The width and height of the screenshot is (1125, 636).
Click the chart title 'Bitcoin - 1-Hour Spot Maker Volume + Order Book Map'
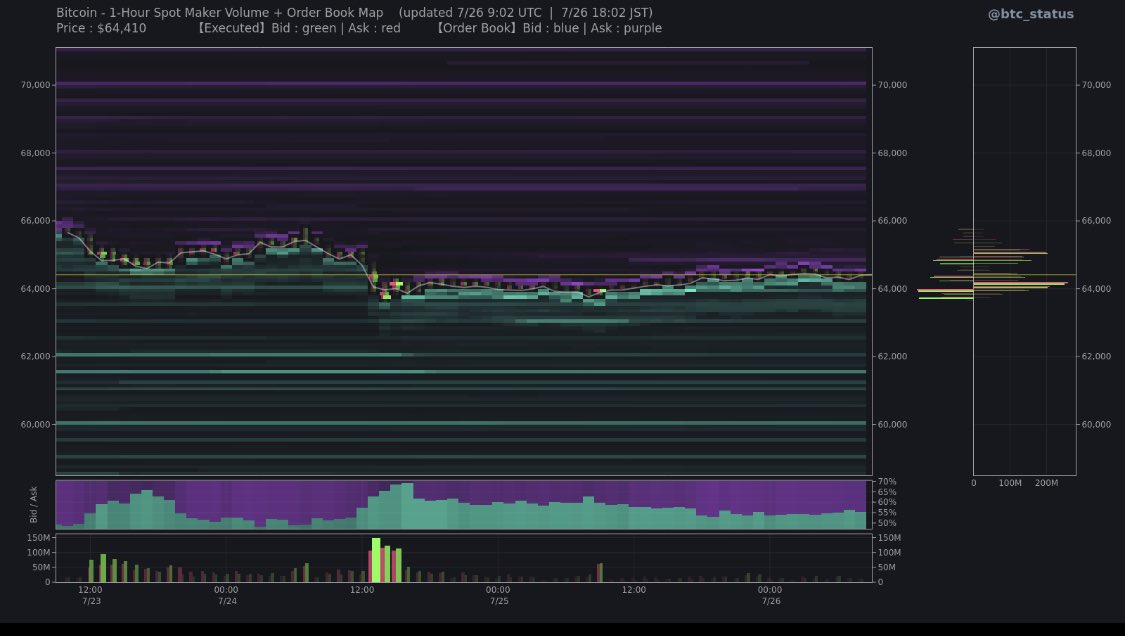point(220,12)
